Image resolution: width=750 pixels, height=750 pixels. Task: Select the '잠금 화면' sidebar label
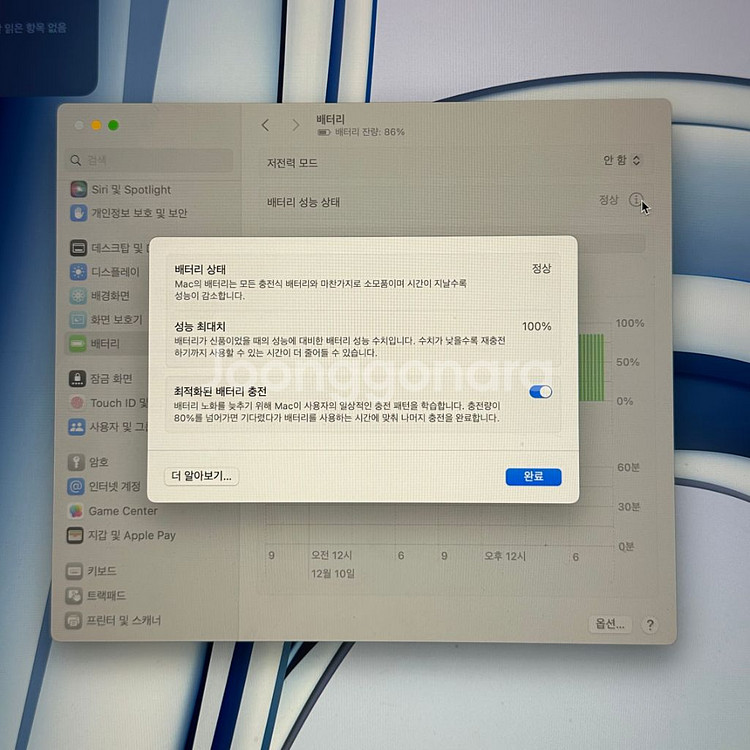111,378
